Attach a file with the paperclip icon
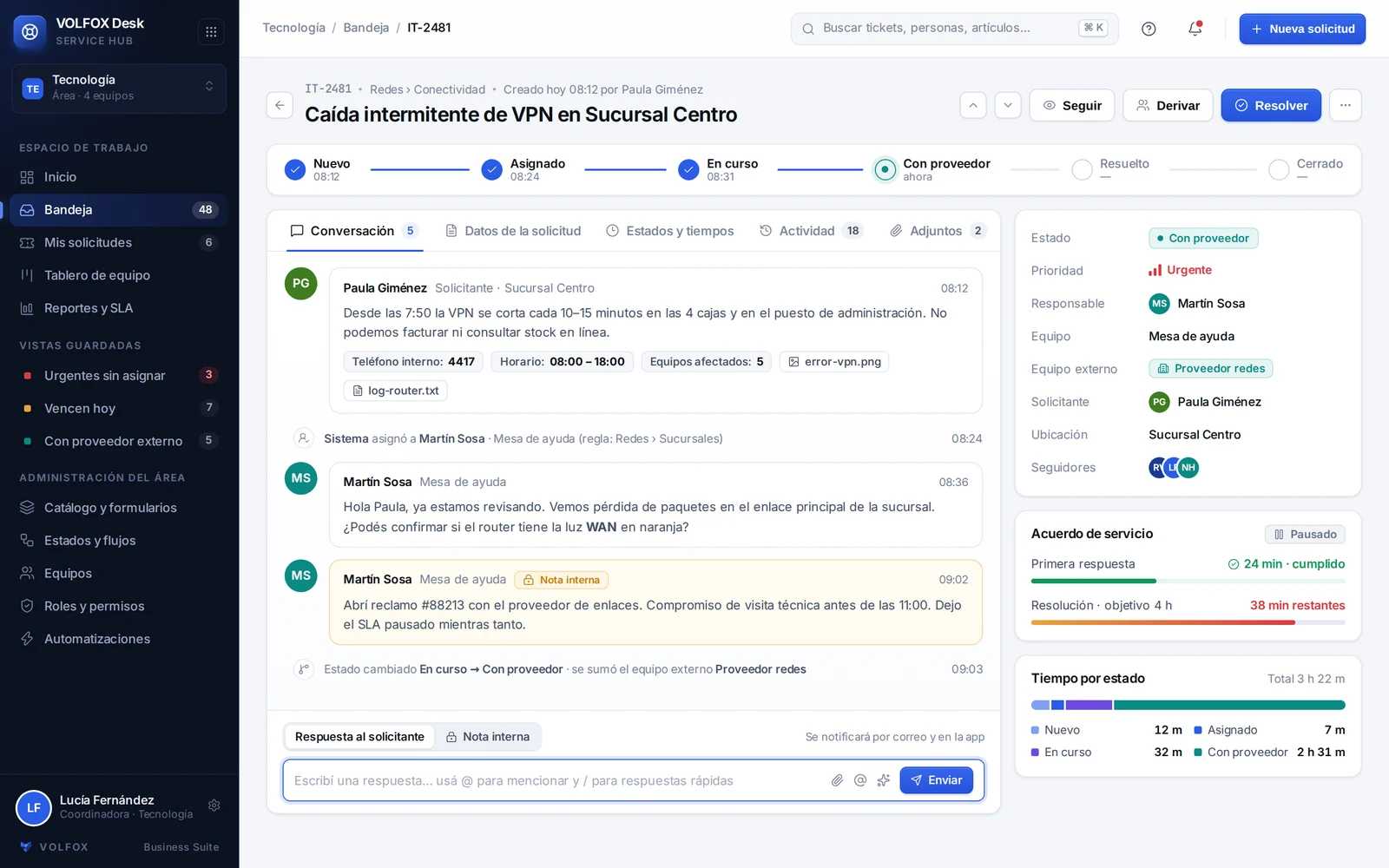1389x868 pixels. [837, 780]
